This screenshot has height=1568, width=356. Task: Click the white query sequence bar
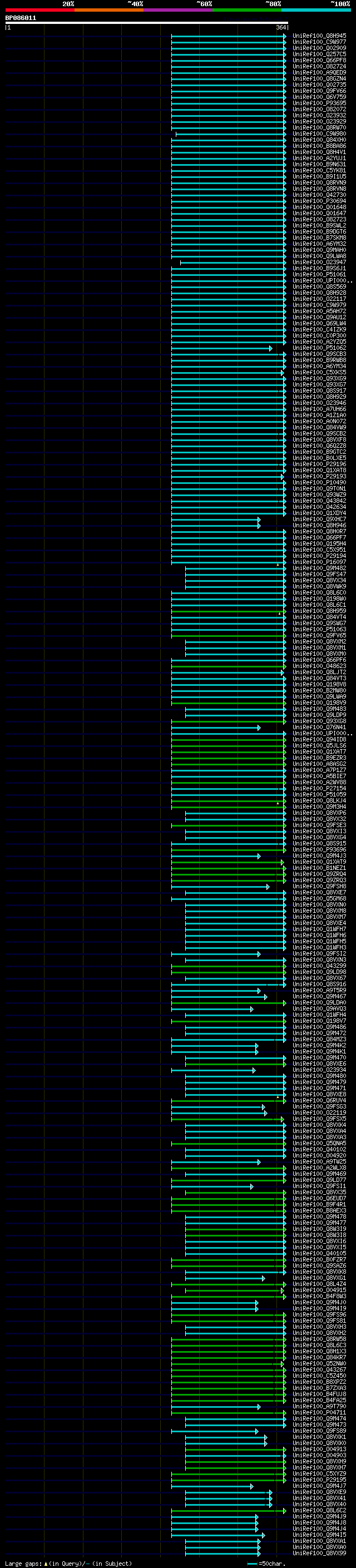(x=147, y=22)
